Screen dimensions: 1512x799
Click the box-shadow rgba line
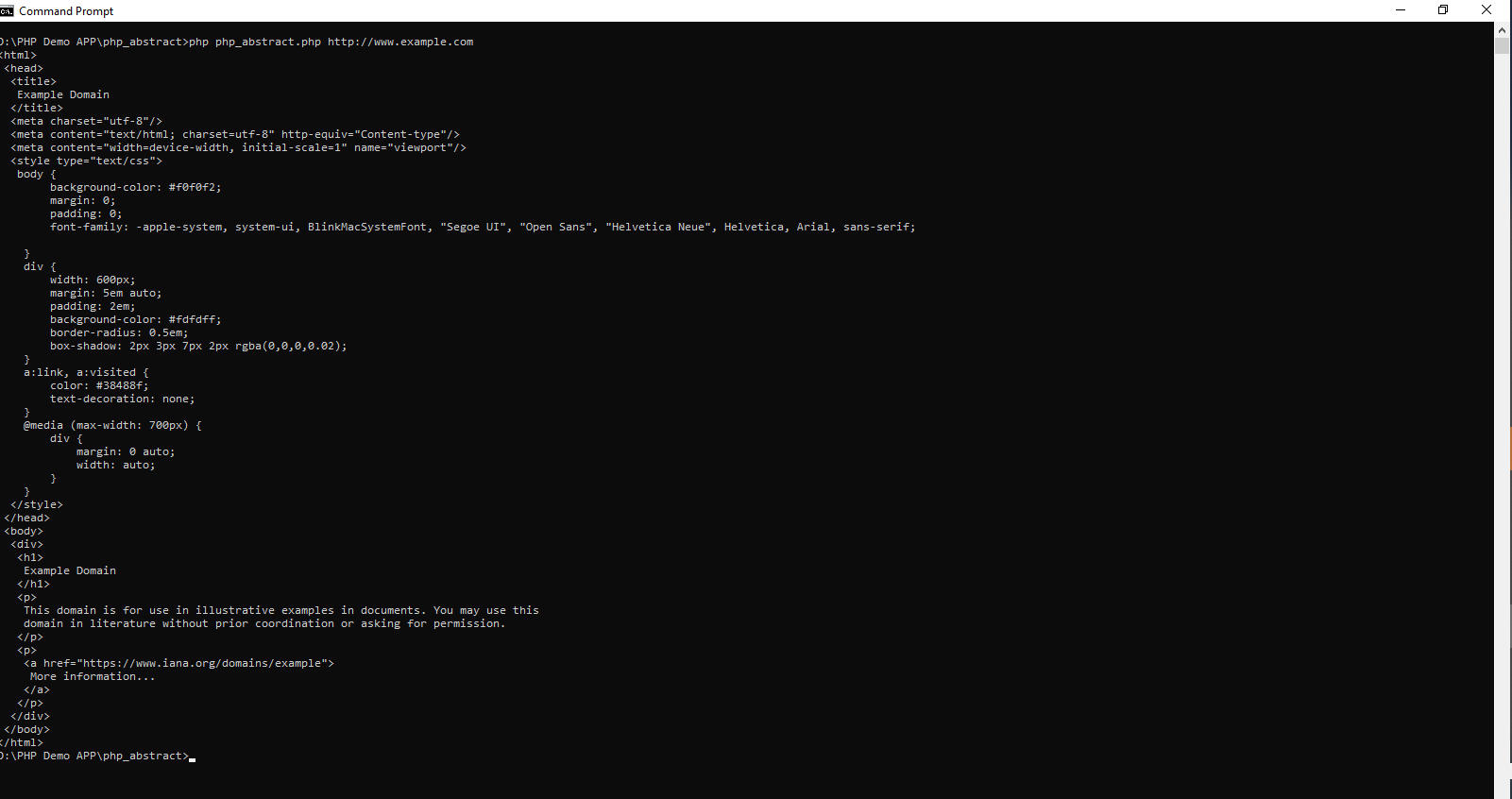click(x=198, y=346)
